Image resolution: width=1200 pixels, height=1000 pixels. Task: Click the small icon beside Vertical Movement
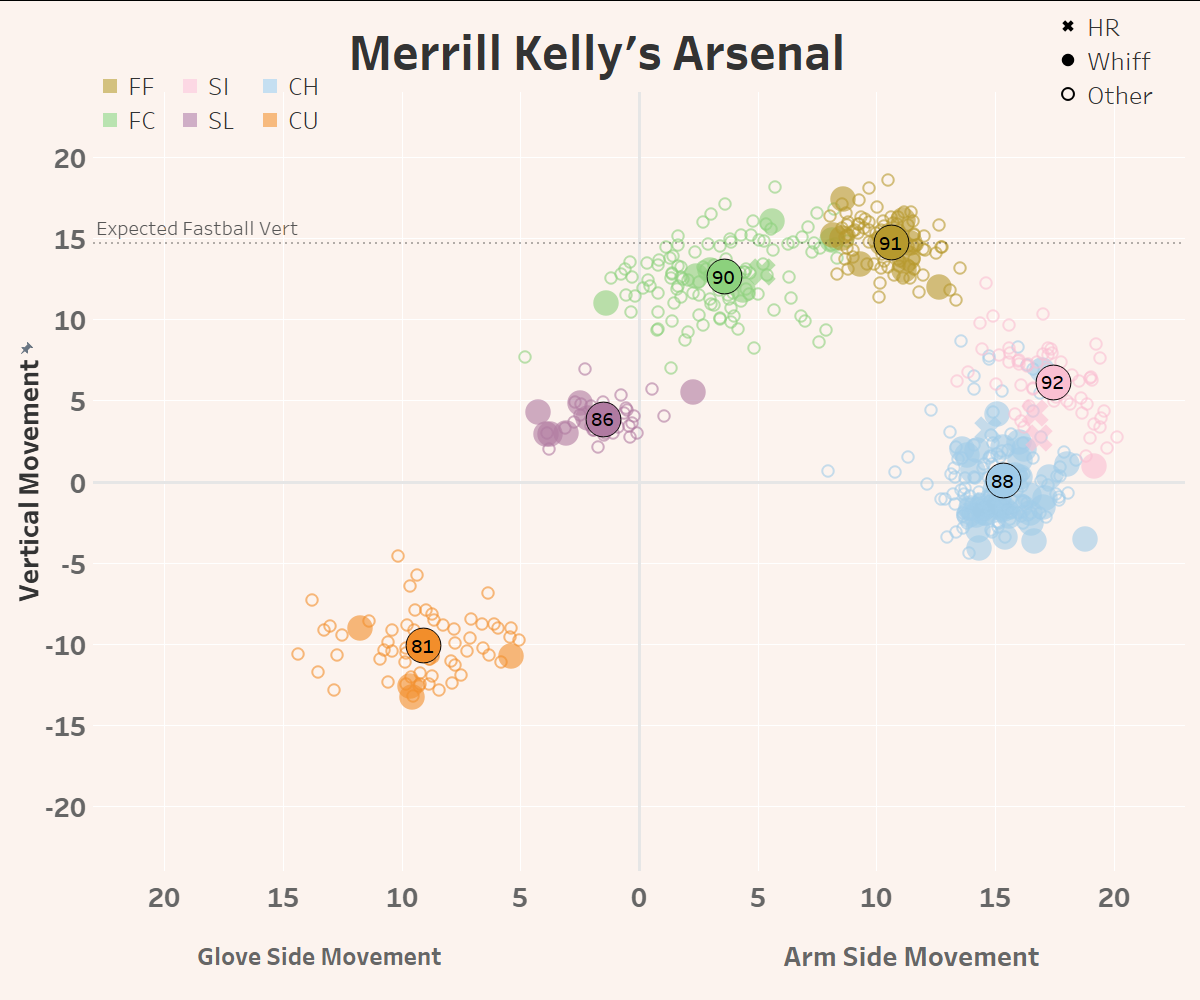(x=28, y=347)
